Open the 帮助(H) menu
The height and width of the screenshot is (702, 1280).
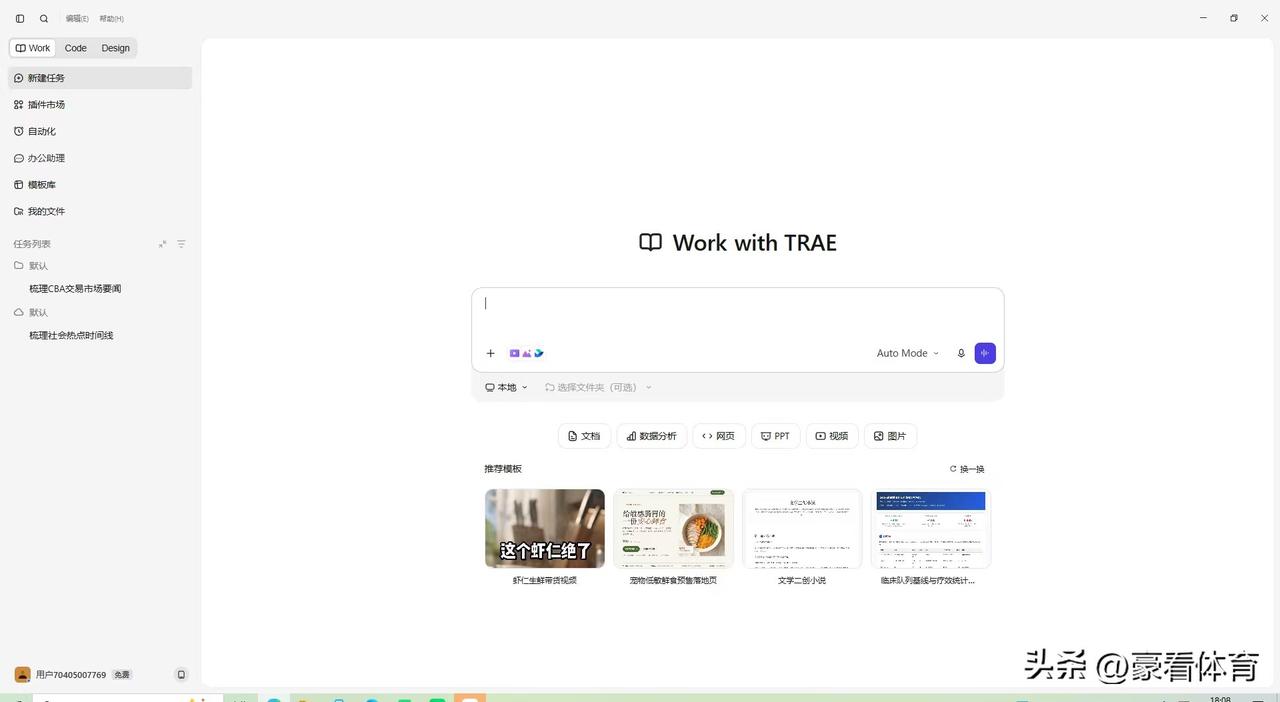(x=112, y=19)
